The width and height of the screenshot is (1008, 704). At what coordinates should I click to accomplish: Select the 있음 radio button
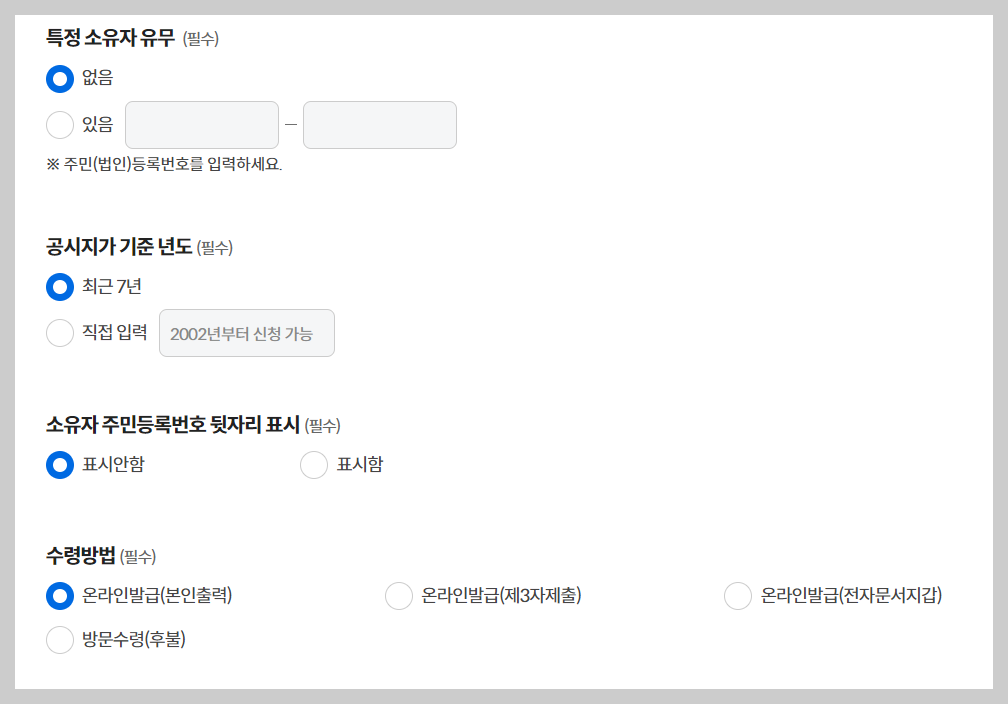click(60, 124)
